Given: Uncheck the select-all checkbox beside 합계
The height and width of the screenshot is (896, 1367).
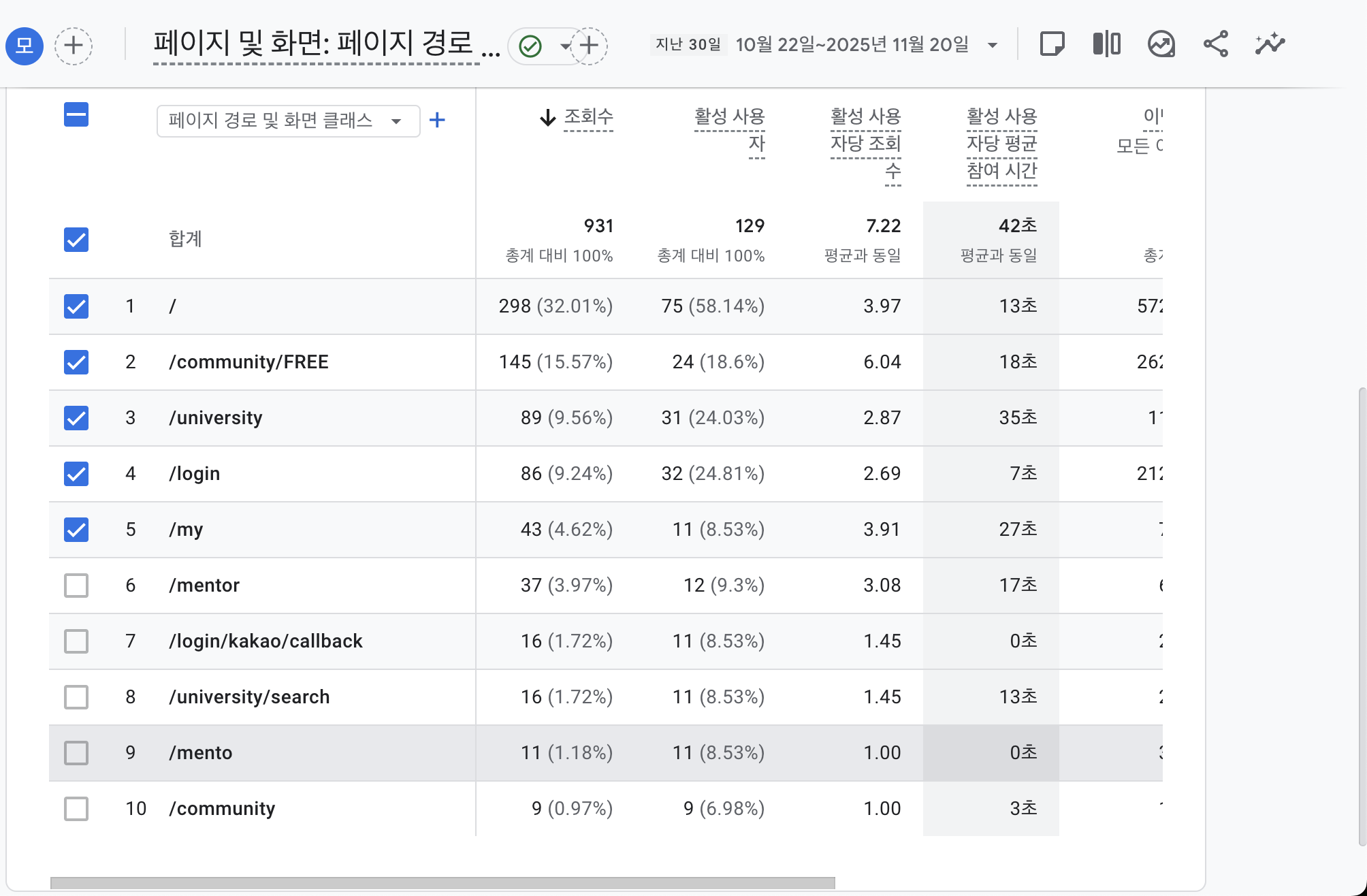Looking at the screenshot, I should pos(76,240).
